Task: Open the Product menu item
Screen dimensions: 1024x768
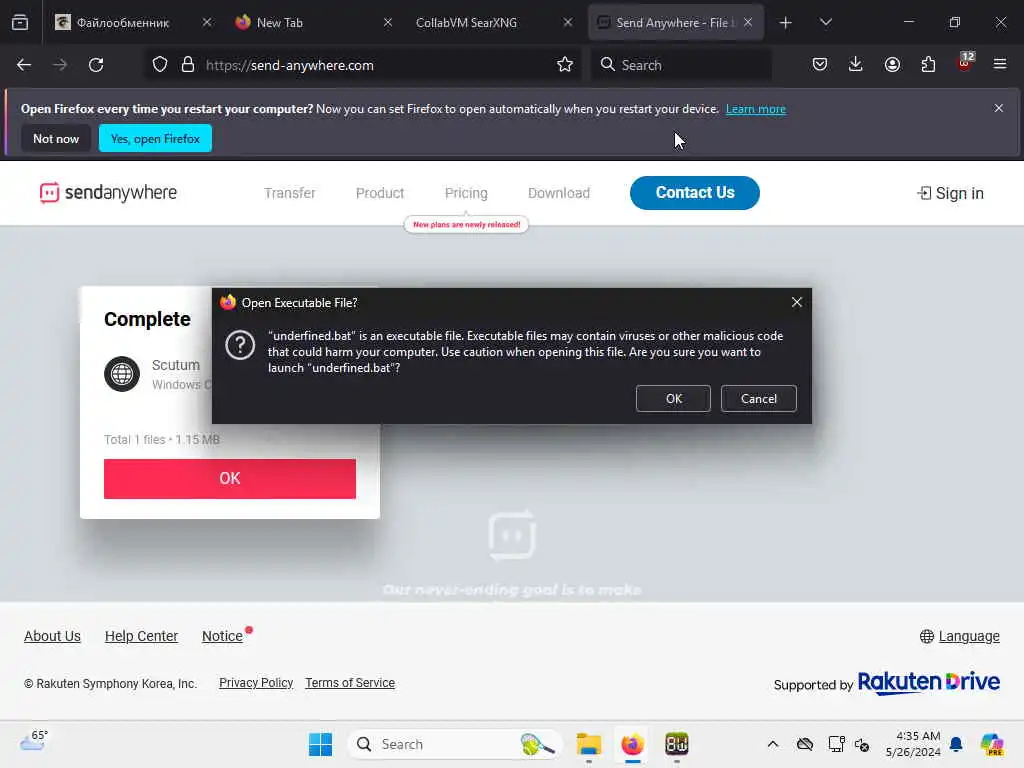Action: [380, 193]
